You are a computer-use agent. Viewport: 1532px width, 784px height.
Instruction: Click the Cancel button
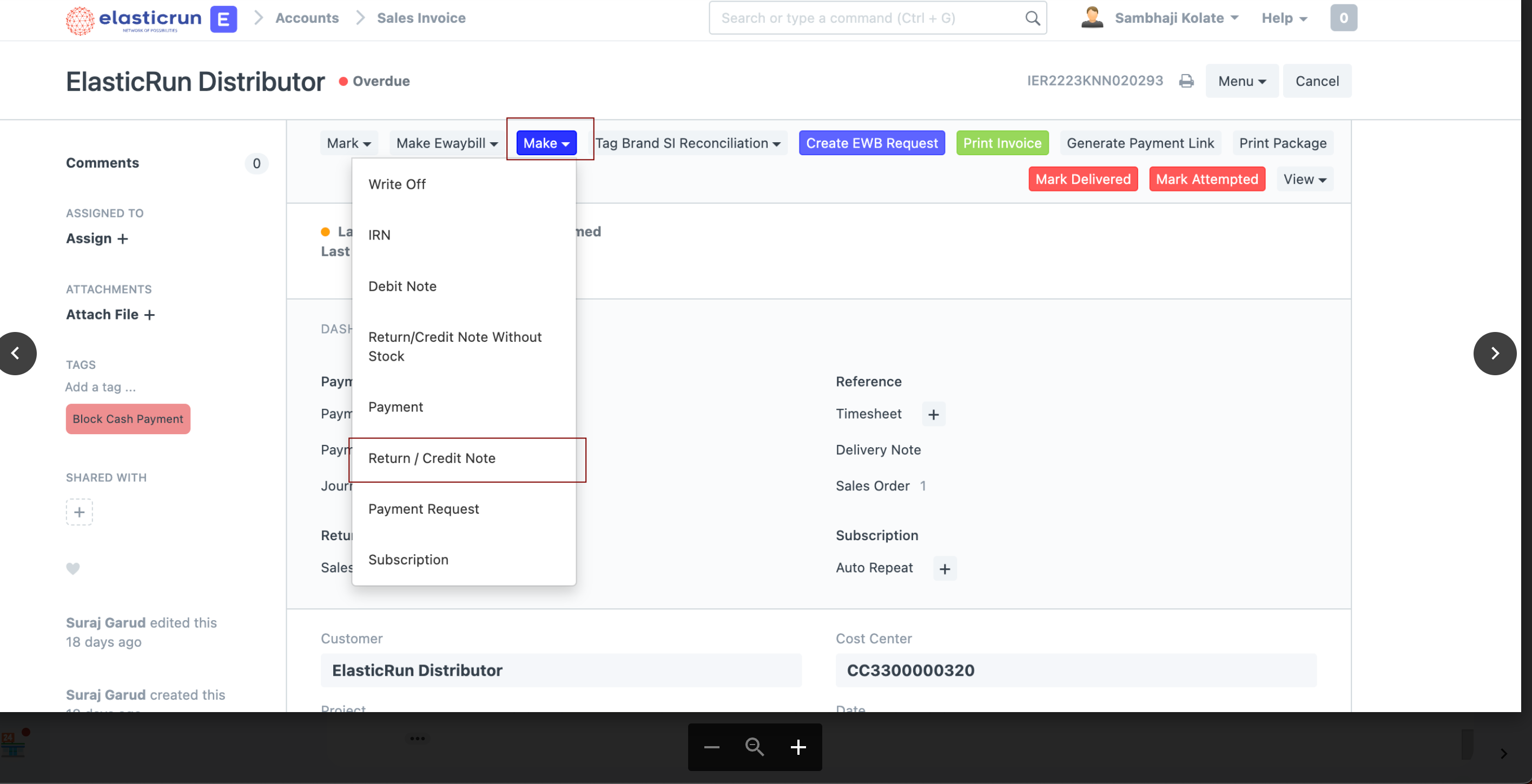click(1317, 82)
